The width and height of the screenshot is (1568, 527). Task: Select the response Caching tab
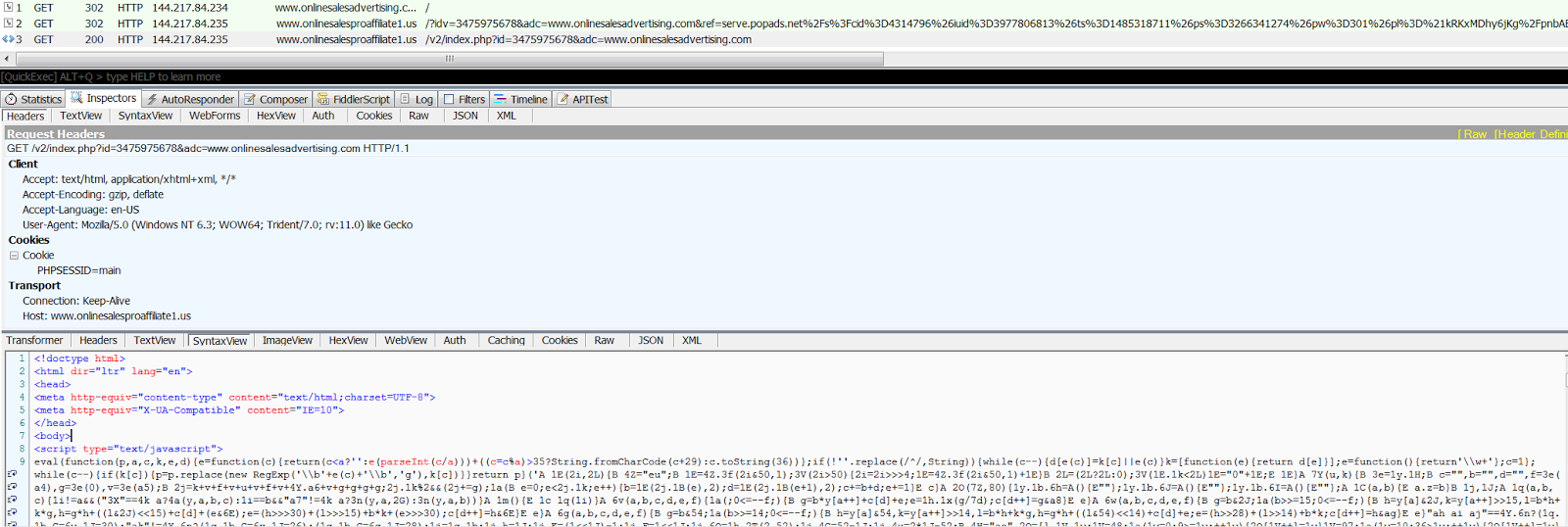(506, 341)
